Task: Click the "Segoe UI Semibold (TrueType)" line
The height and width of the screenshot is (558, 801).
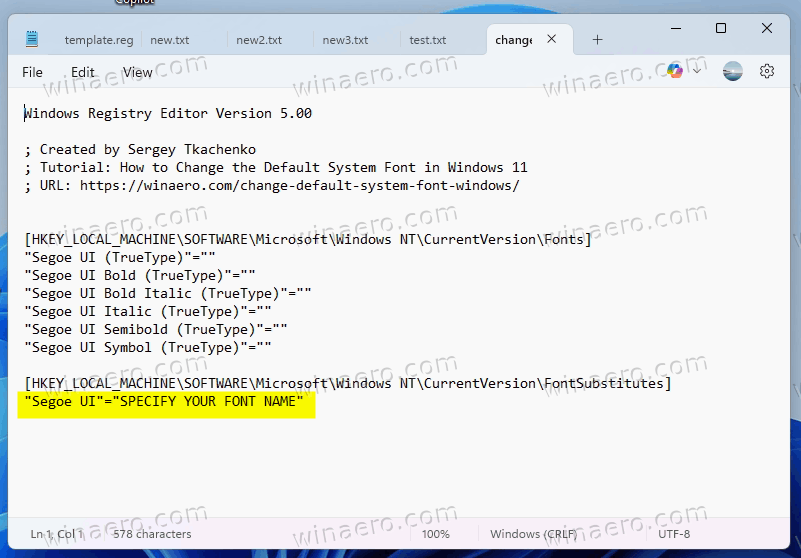Action: click(x=156, y=329)
